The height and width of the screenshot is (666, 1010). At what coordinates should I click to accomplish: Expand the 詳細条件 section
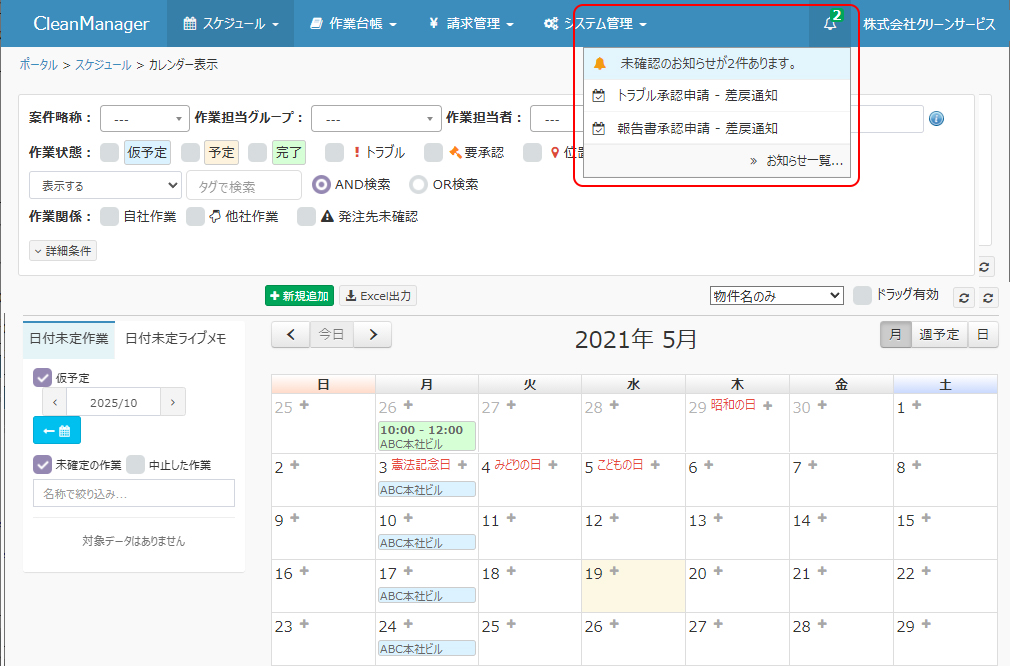(x=63, y=251)
